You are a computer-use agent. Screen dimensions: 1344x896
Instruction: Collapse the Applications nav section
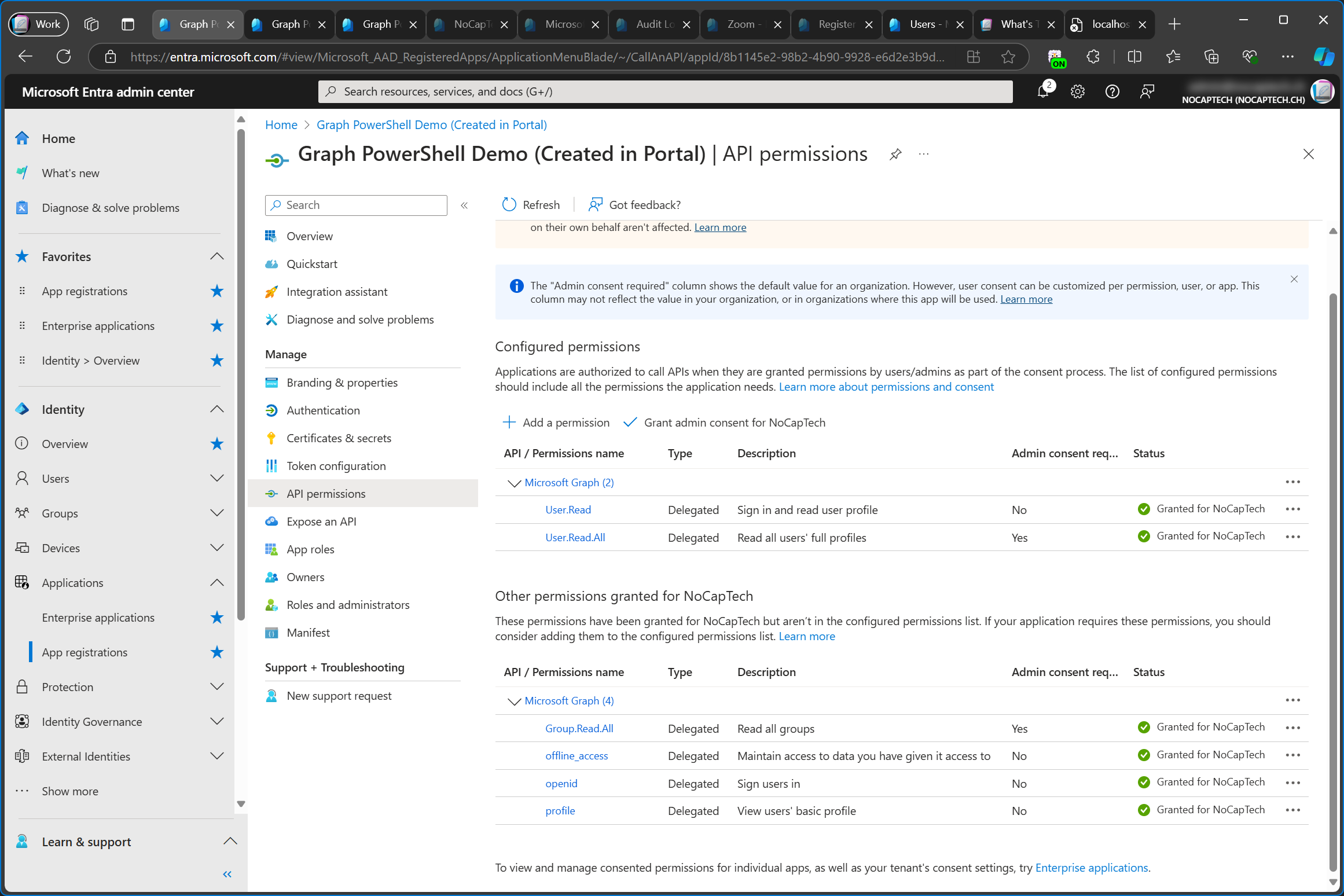[x=217, y=583]
